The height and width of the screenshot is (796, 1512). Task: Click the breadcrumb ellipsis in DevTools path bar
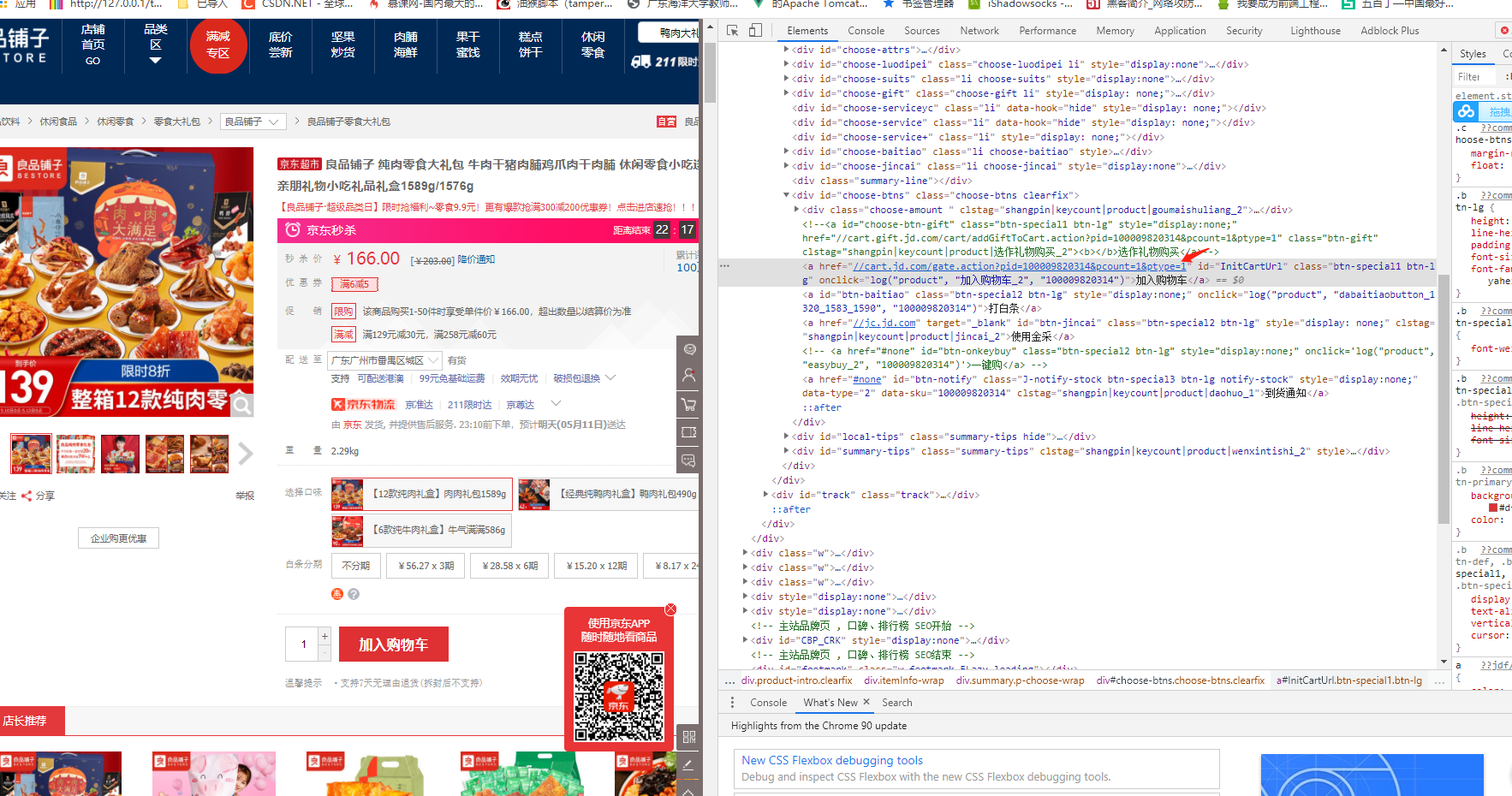pyautogui.click(x=729, y=681)
